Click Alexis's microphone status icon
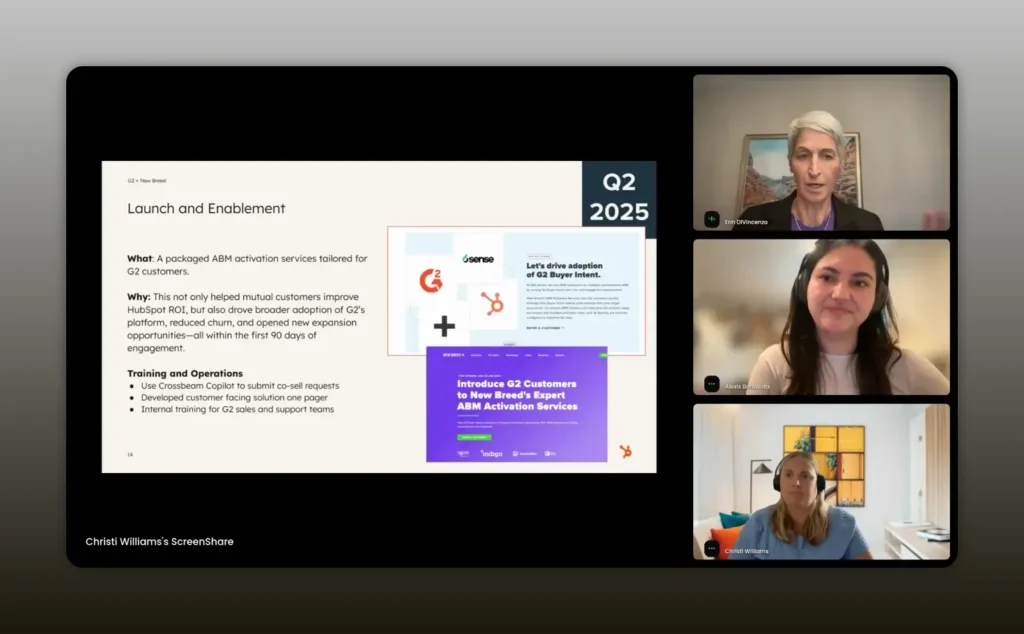Screen dimensions: 1024x634 click(x=711, y=383)
